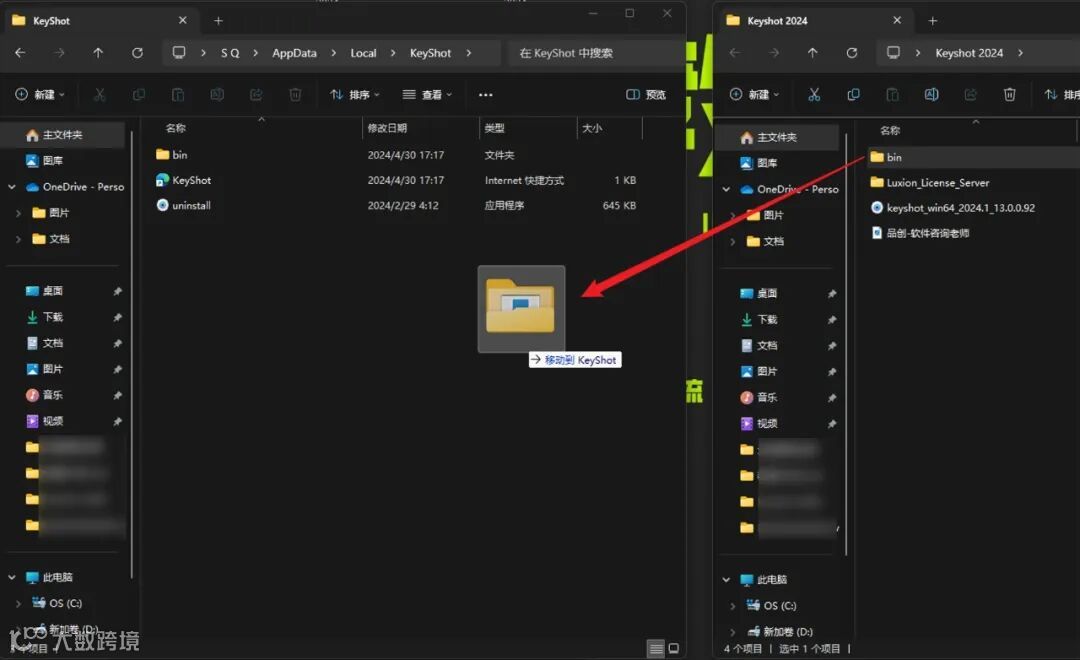
Task: Click the cut icon in KeyShot window
Action: pyautogui.click(x=99, y=94)
